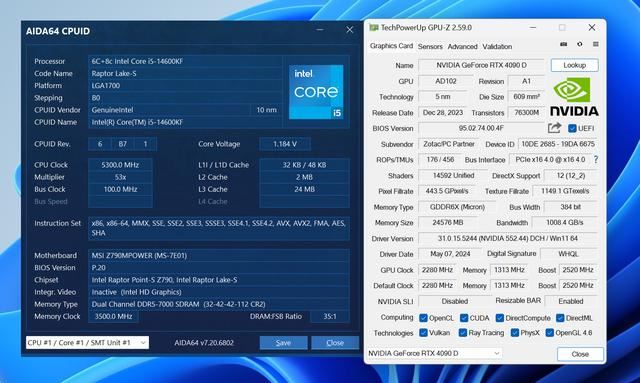
Task: Click the Core Voltage value 1.184 V
Action: click(285, 144)
